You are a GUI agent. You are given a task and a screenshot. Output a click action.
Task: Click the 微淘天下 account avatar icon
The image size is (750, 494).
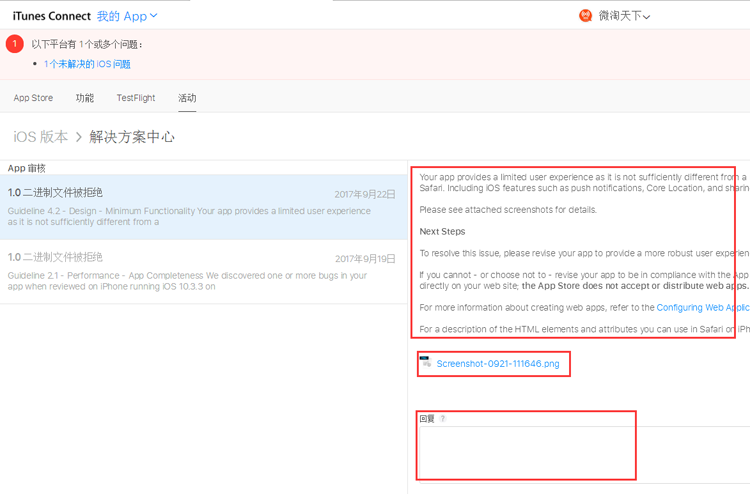coord(585,16)
